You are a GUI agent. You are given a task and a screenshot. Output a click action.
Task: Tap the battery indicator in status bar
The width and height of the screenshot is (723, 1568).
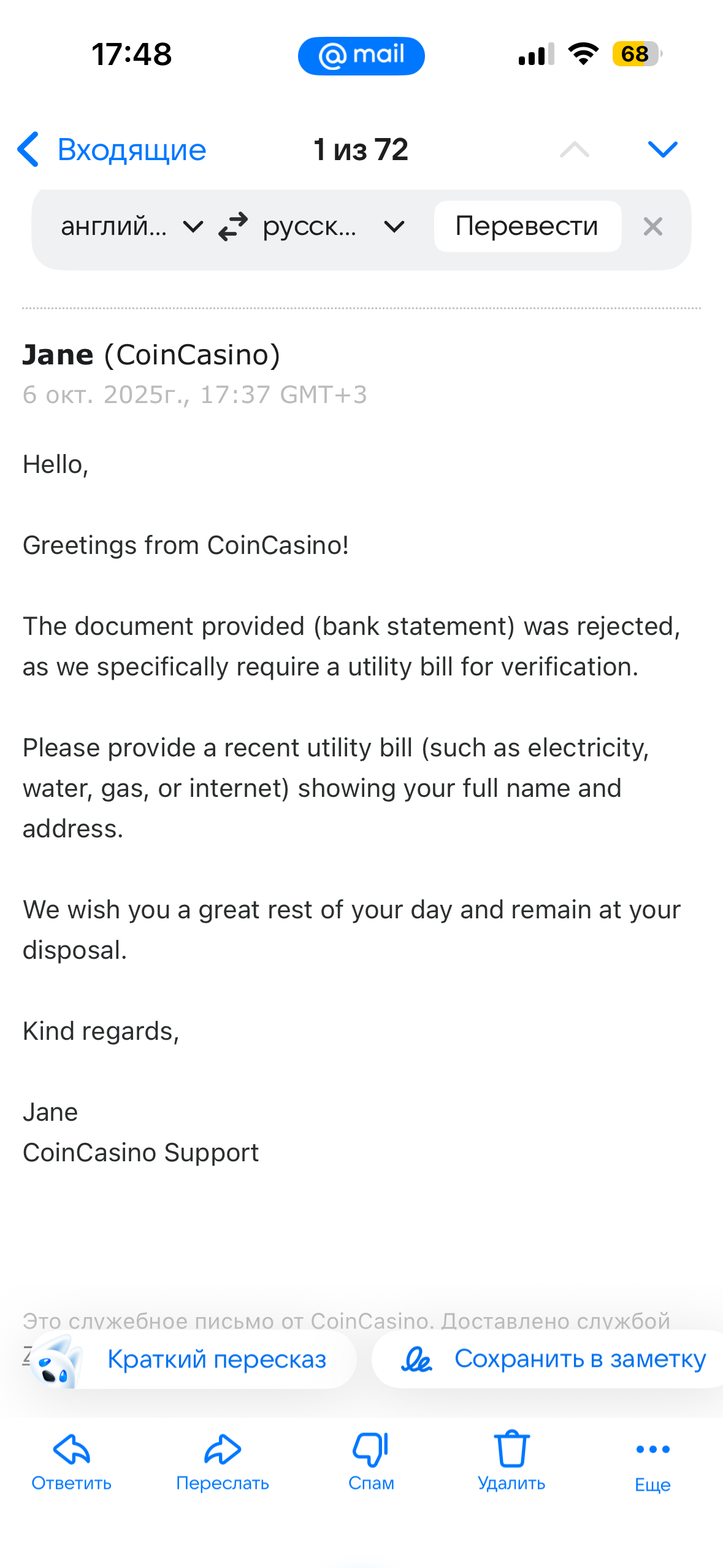pos(636,54)
